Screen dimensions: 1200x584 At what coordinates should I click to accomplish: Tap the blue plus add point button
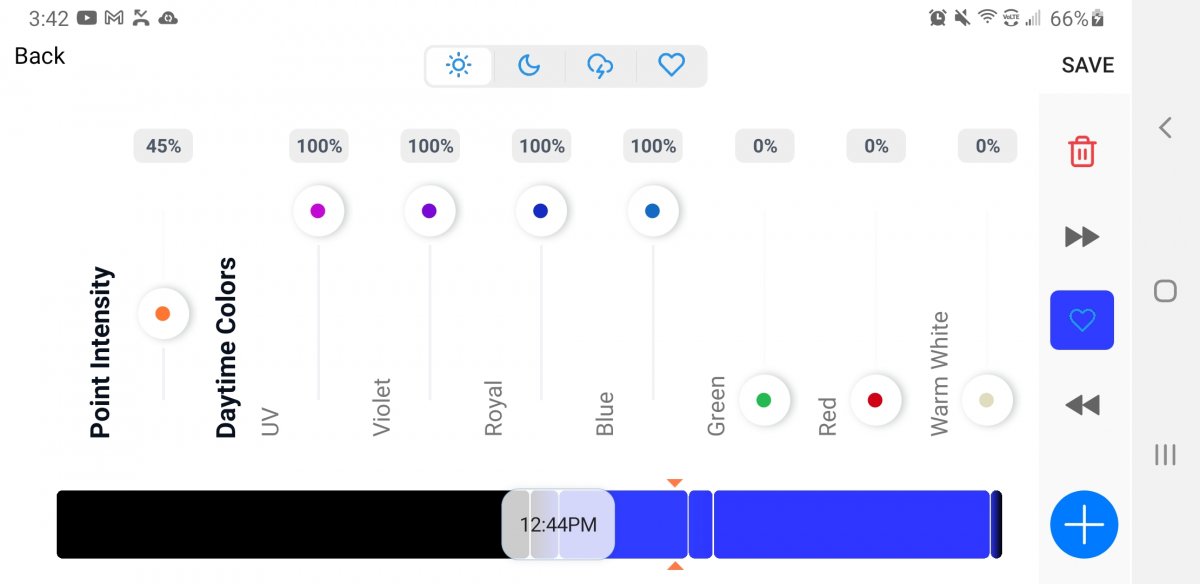[1084, 524]
